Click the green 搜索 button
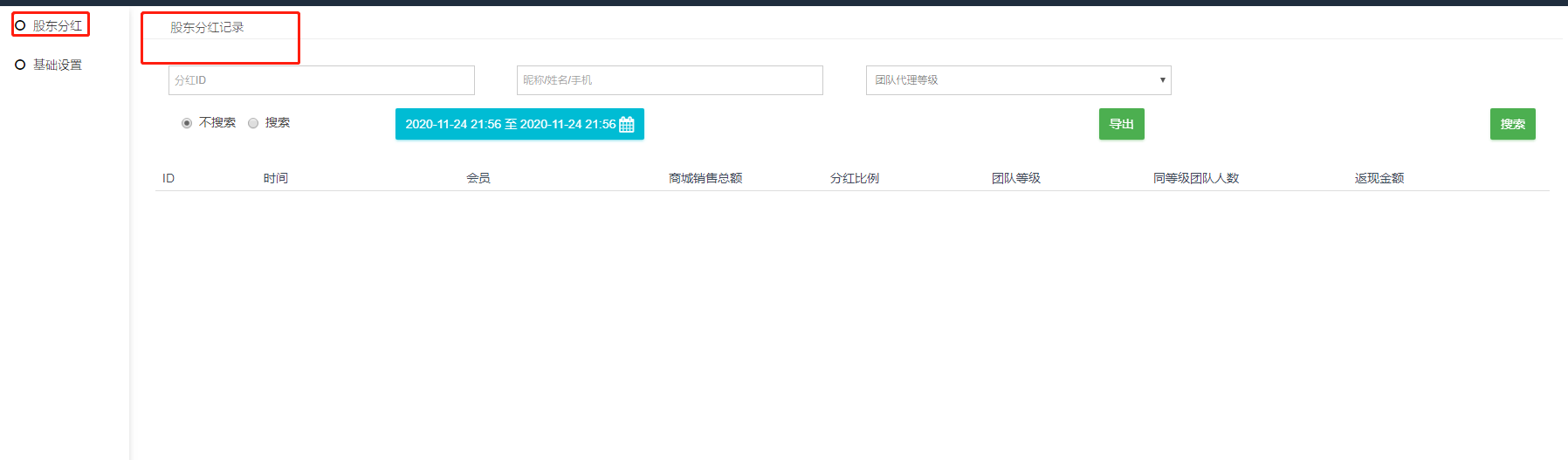 [1513, 124]
